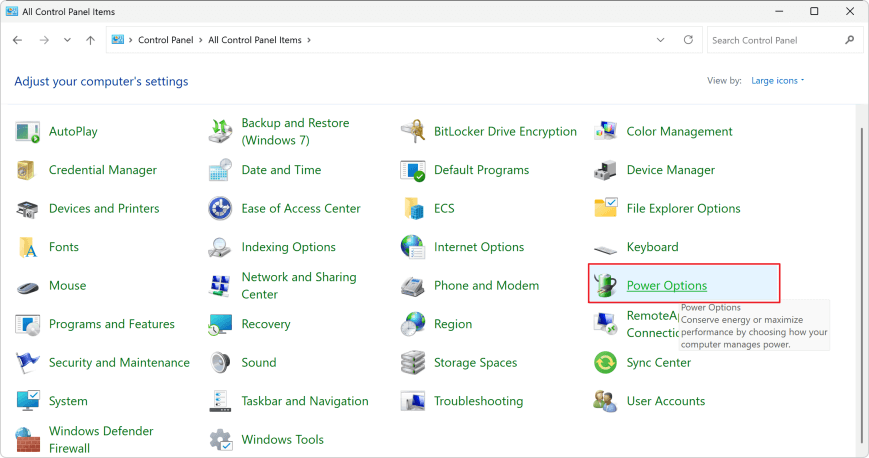
Task: Click All Control Panel Items breadcrumb
Action: point(255,40)
